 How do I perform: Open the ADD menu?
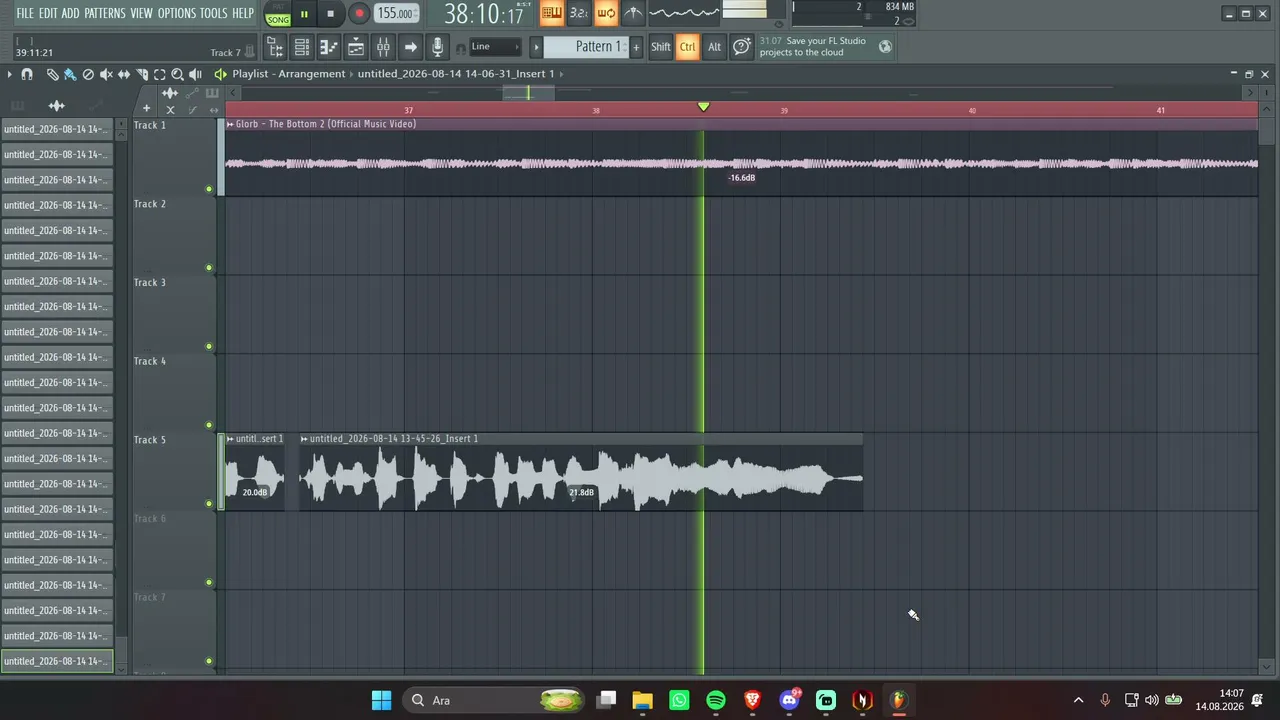click(x=70, y=13)
